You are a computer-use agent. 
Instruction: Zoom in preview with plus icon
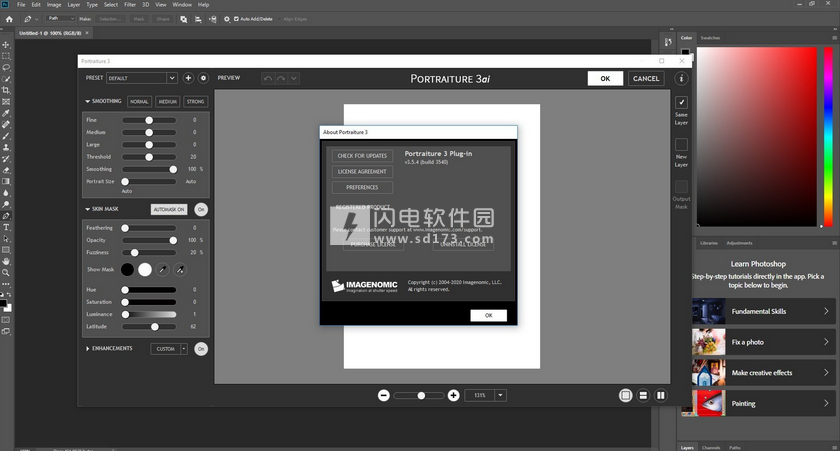click(453, 395)
